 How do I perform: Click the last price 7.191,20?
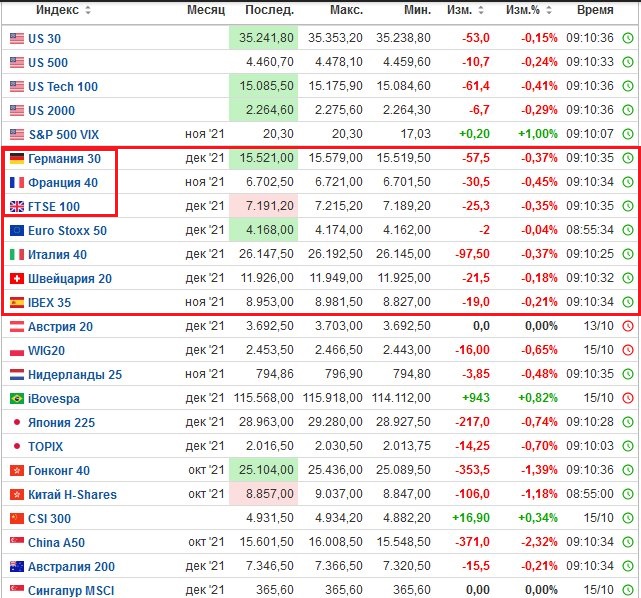pos(270,206)
